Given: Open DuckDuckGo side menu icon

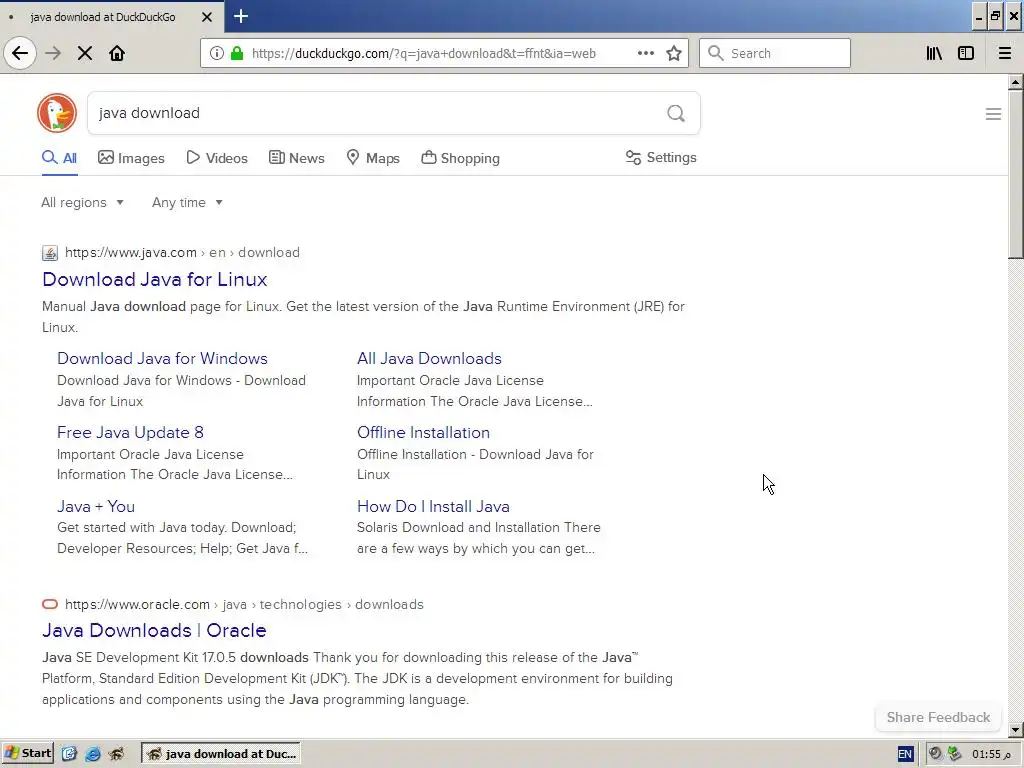Looking at the screenshot, I should pyautogui.click(x=993, y=114).
